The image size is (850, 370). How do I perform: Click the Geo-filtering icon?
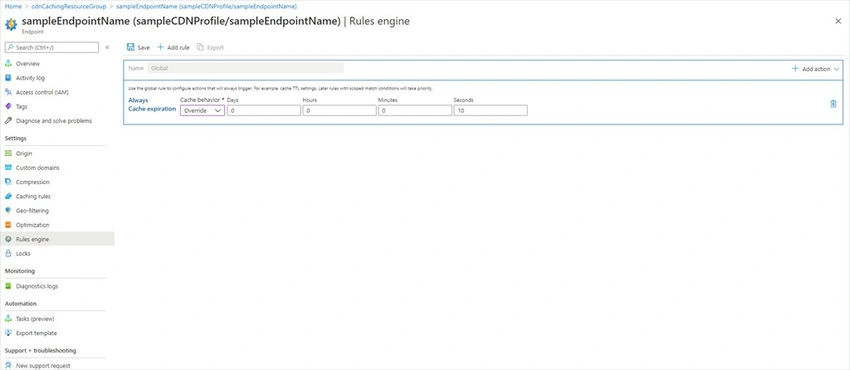pos(8,210)
